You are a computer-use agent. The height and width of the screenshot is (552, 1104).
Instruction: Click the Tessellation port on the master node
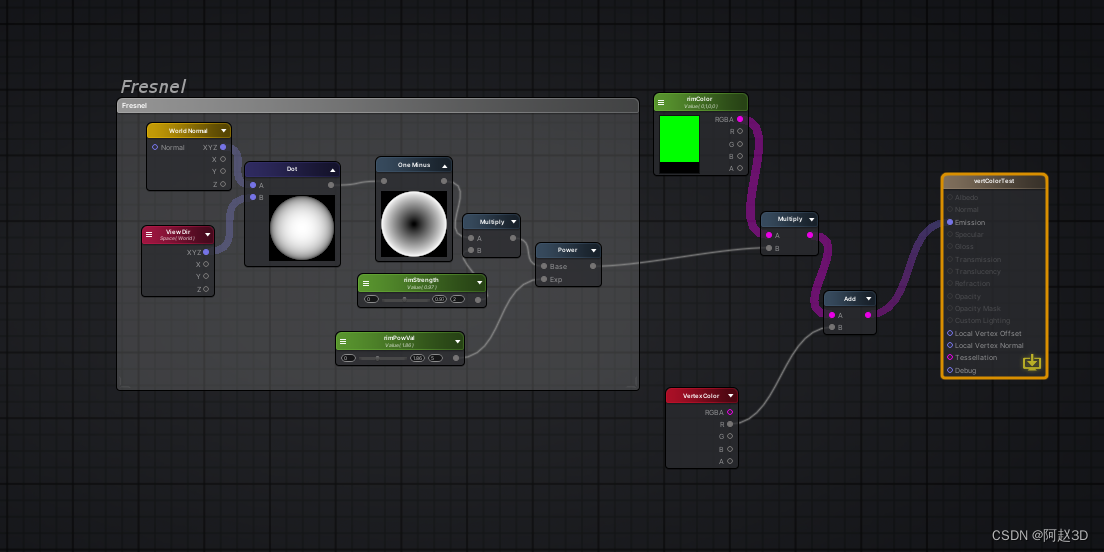click(x=950, y=358)
